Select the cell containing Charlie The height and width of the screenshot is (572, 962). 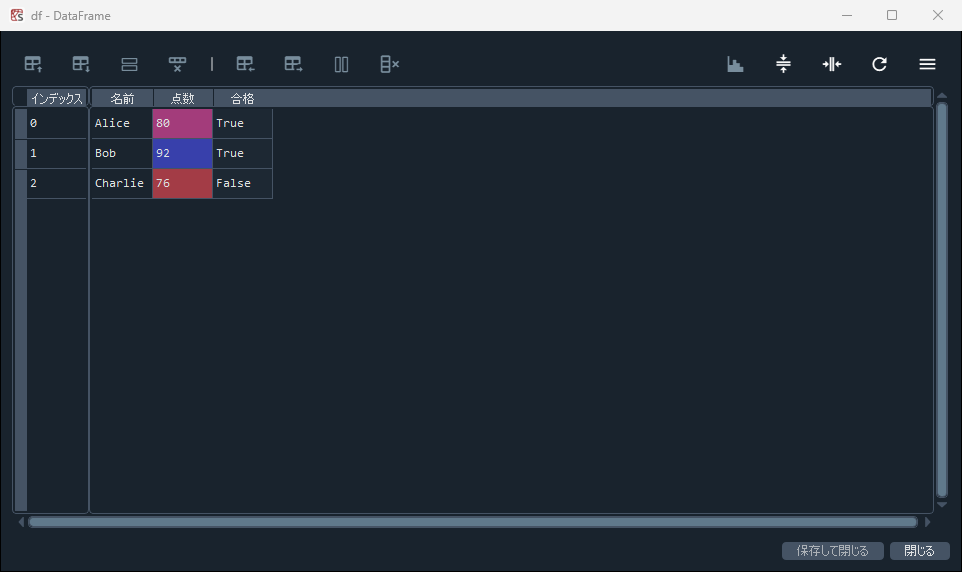pos(121,184)
